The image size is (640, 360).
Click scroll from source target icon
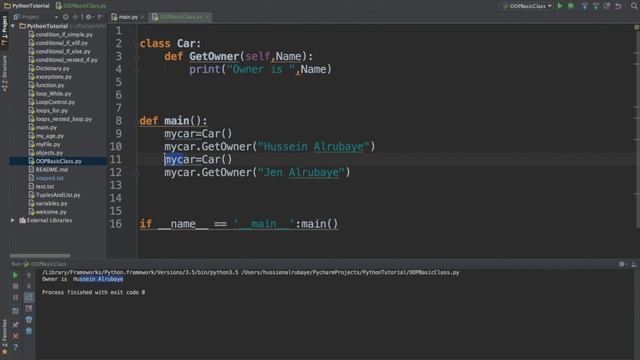[x=66, y=17]
